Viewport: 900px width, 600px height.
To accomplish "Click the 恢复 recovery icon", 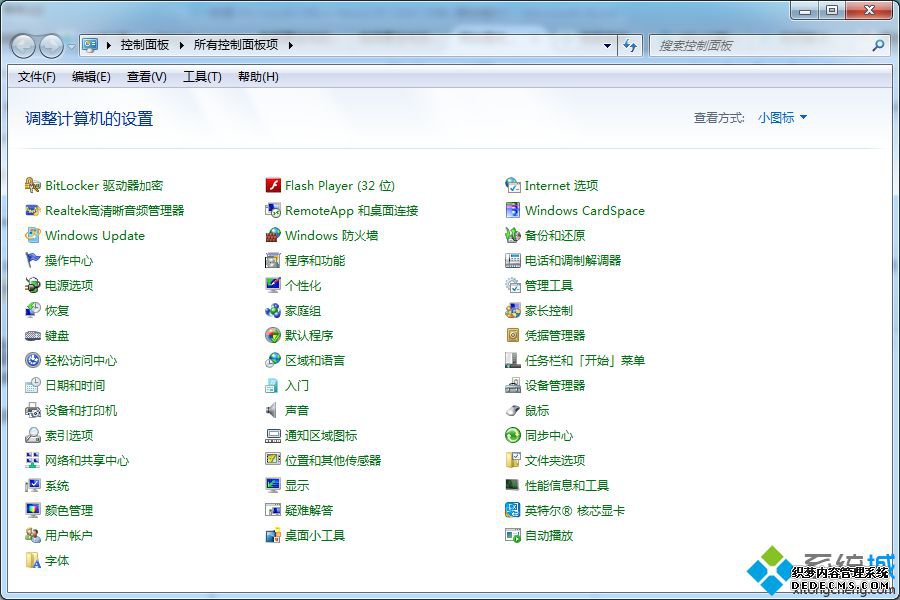I will coord(33,311).
